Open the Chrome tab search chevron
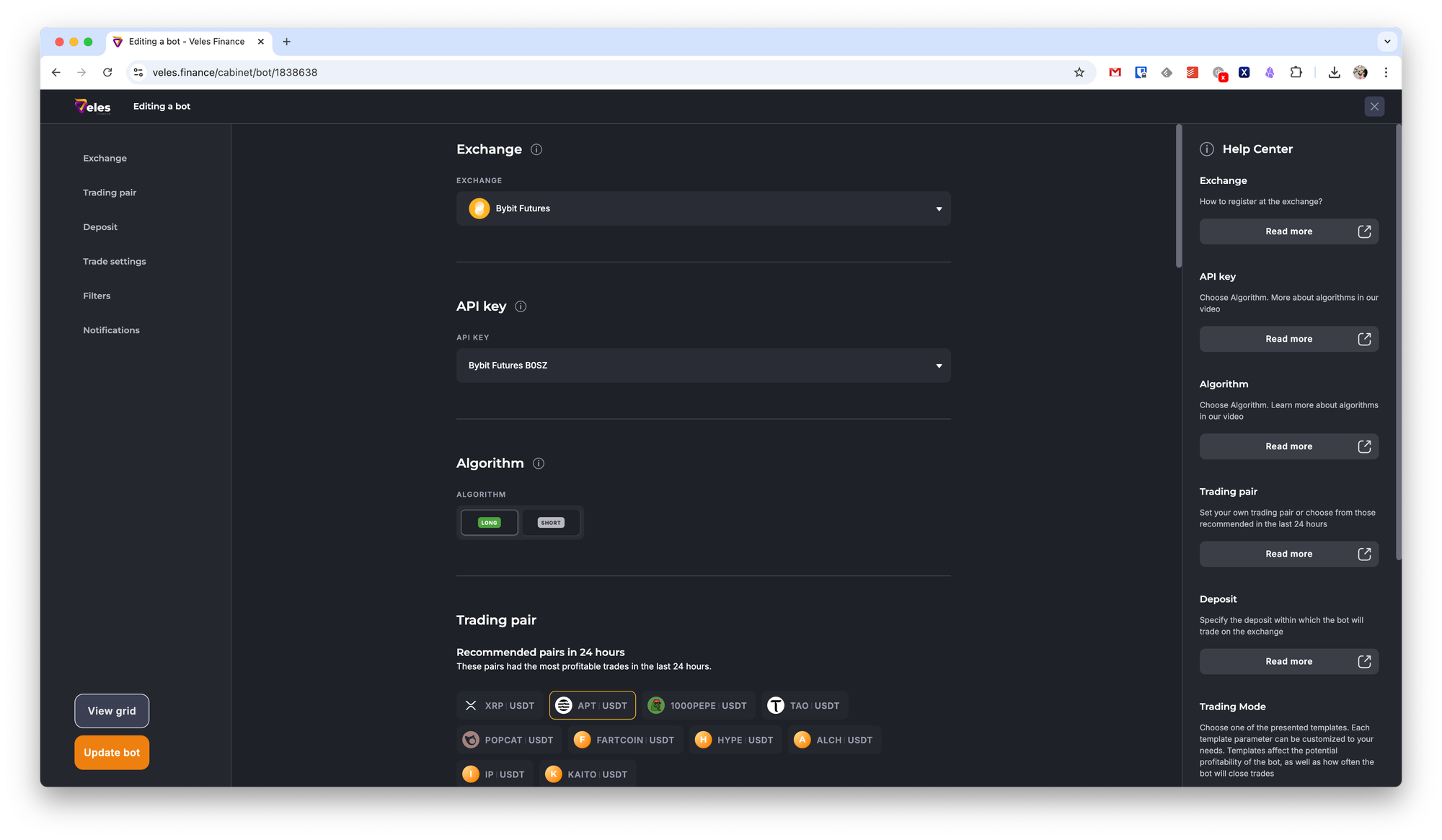Screen dimensions: 1442x840 [x=1387, y=42]
